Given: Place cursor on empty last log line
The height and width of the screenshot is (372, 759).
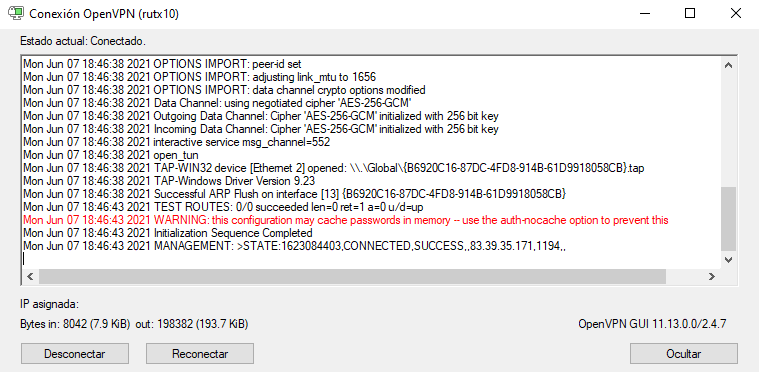Looking at the screenshot, I should click(371, 259).
